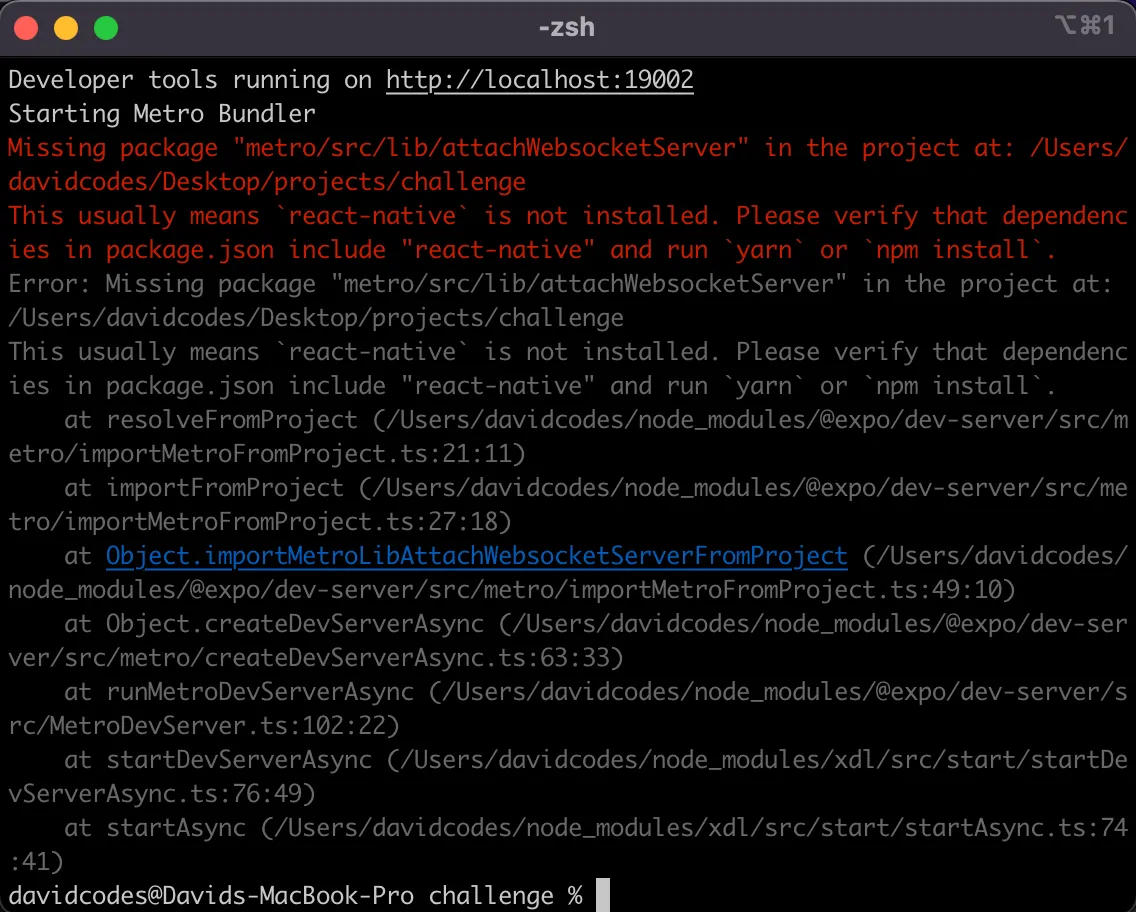Minimize the terminal with yellow button

[x=66, y=28]
